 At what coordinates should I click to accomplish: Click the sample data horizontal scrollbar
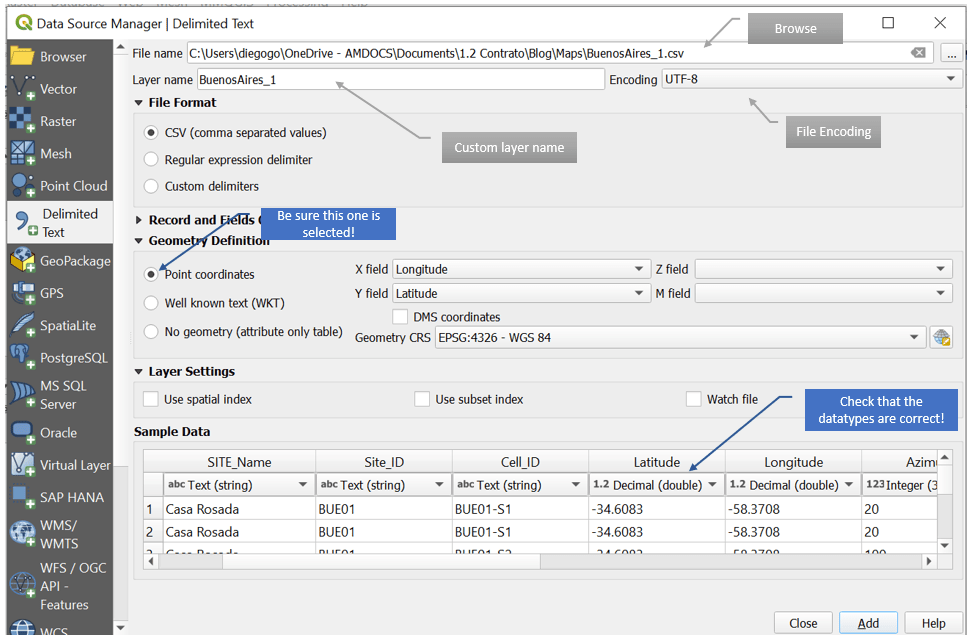540,562
